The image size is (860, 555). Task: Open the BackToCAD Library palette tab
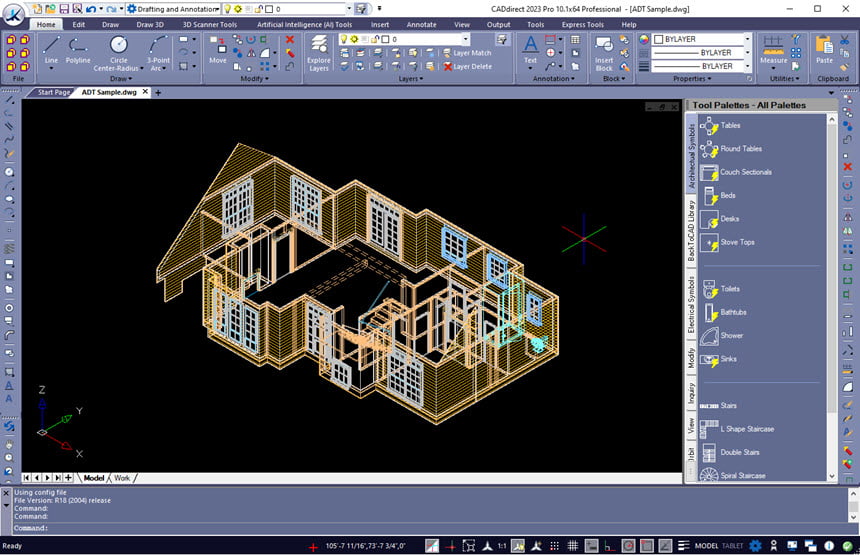pos(691,230)
